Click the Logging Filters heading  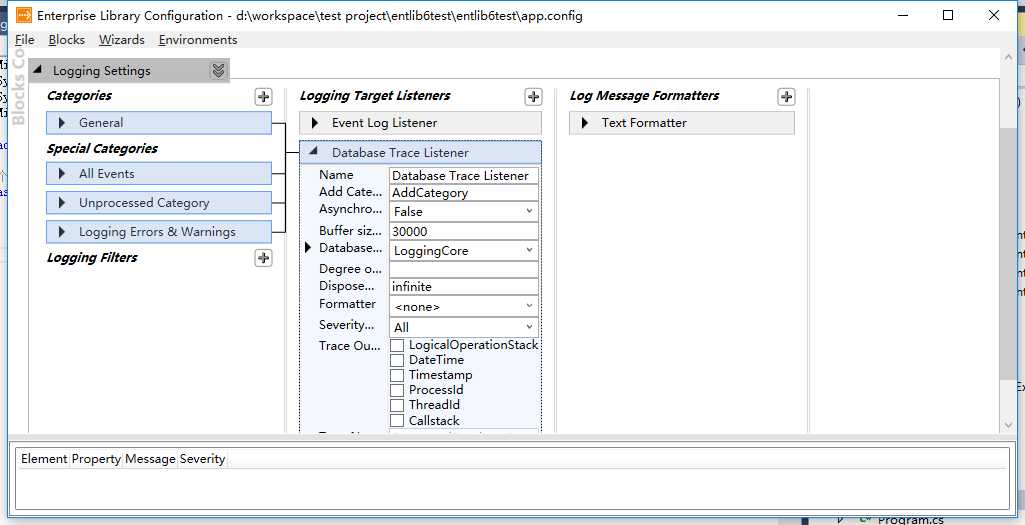pyautogui.click(x=92, y=258)
